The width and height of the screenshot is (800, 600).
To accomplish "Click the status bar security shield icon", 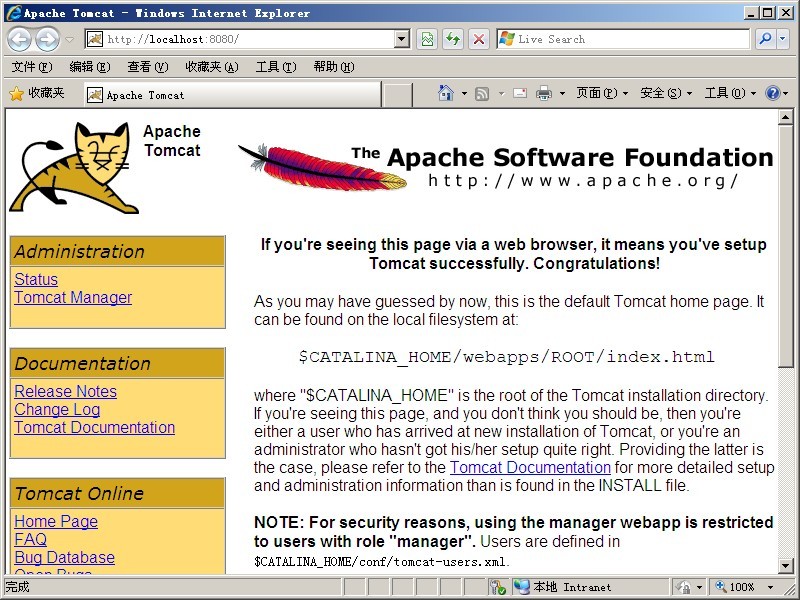I will [496, 587].
